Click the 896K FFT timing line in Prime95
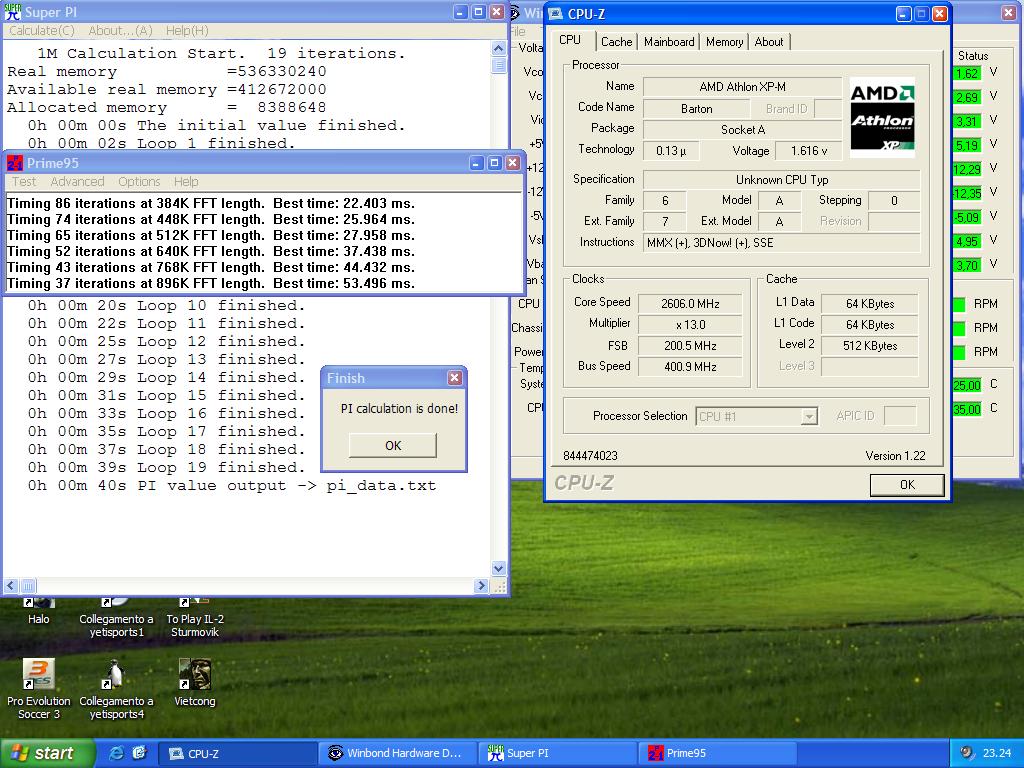Screen dimensions: 1024x768 210,283
